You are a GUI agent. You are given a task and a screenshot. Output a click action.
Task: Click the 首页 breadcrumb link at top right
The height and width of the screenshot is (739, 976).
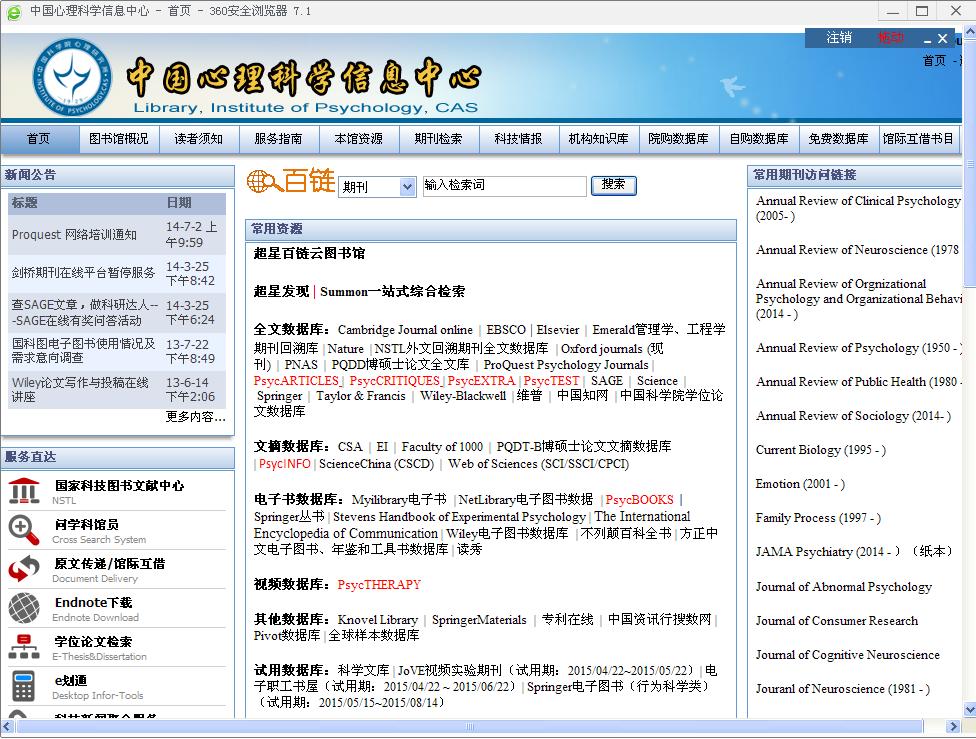[x=934, y=60]
